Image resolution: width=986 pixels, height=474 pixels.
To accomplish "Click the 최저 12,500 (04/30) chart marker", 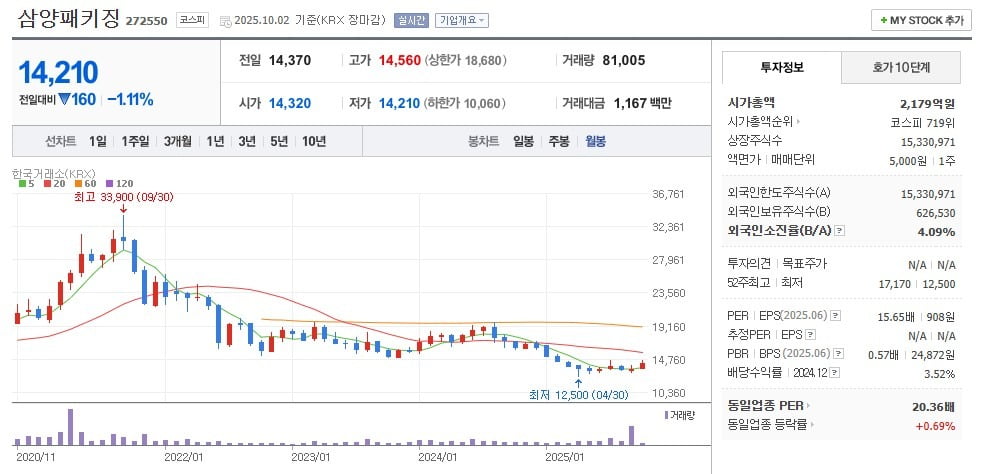I will click(x=579, y=395).
